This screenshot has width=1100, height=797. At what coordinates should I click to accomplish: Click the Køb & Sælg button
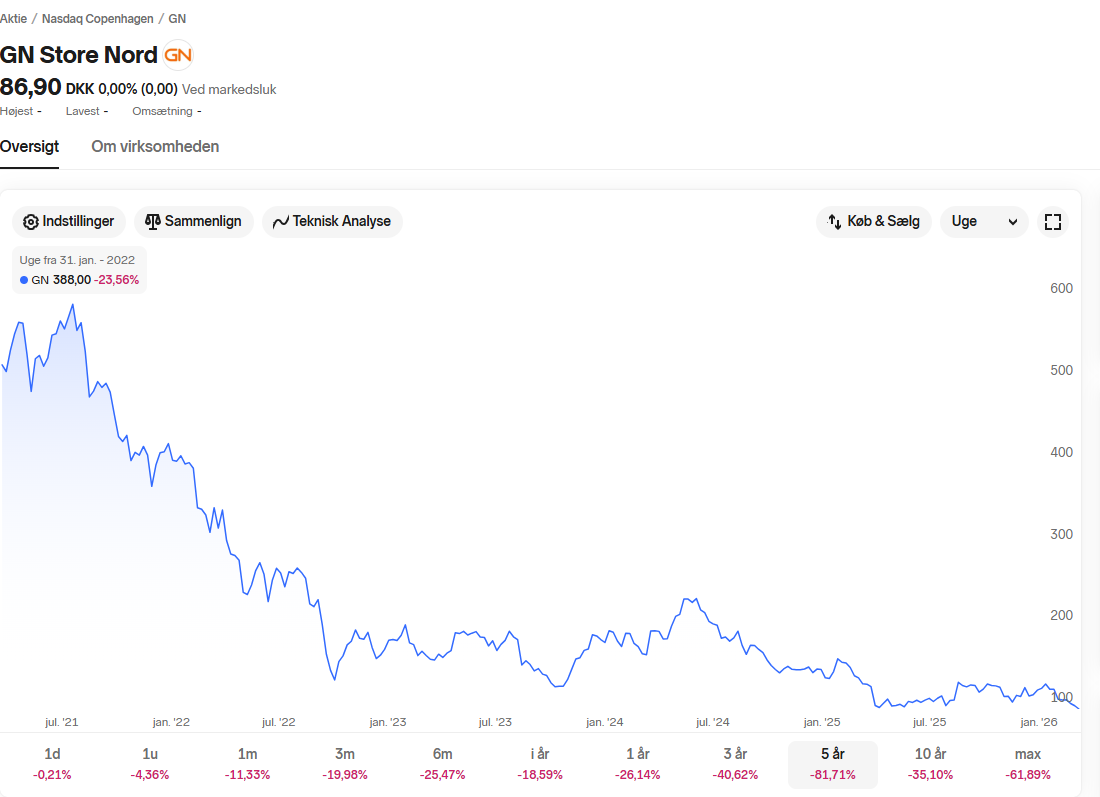tap(873, 222)
